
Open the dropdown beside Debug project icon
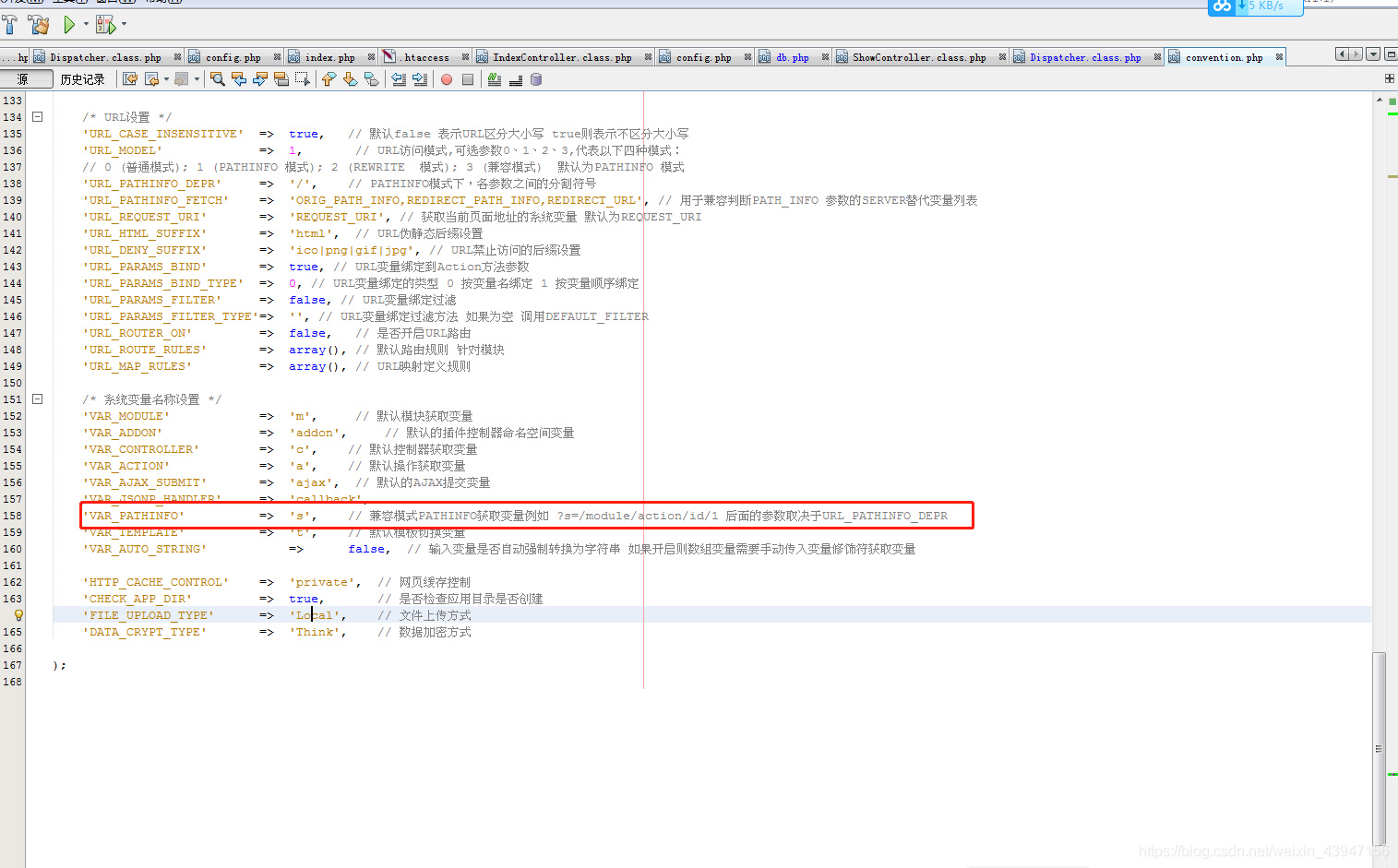pyautogui.click(x=124, y=24)
